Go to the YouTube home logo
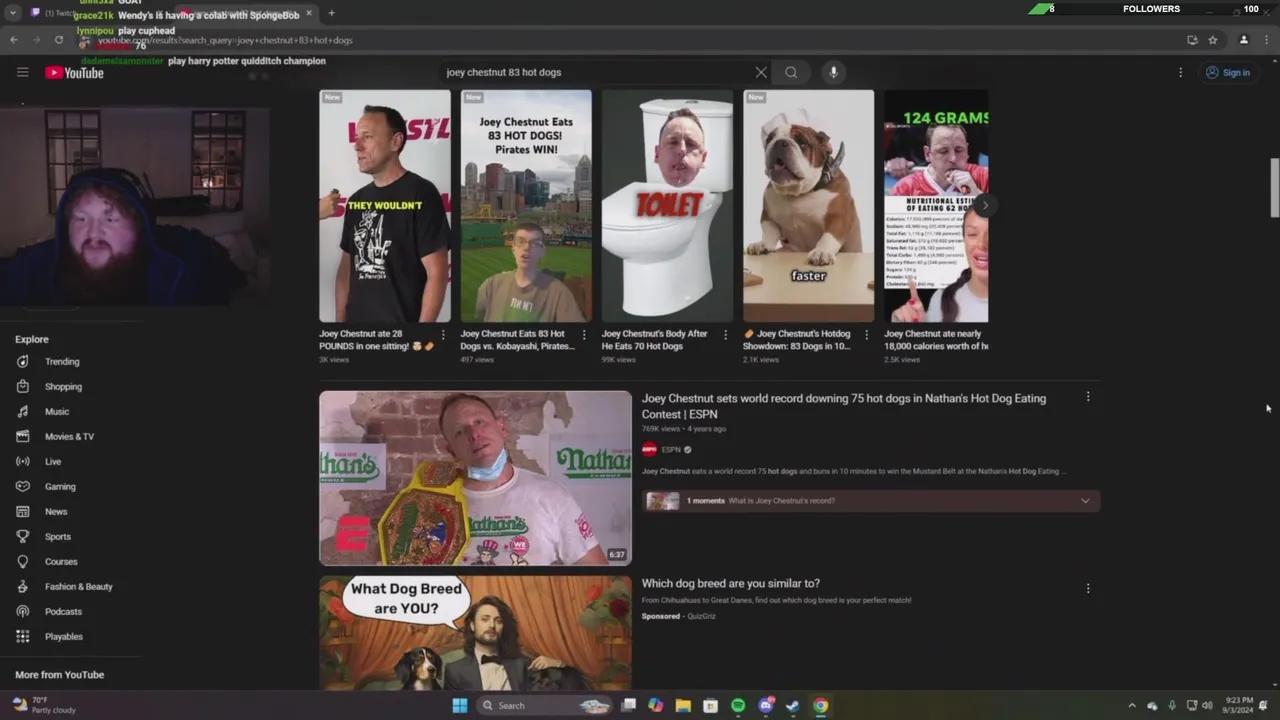This screenshot has width=1280, height=720. tap(74, 72)
